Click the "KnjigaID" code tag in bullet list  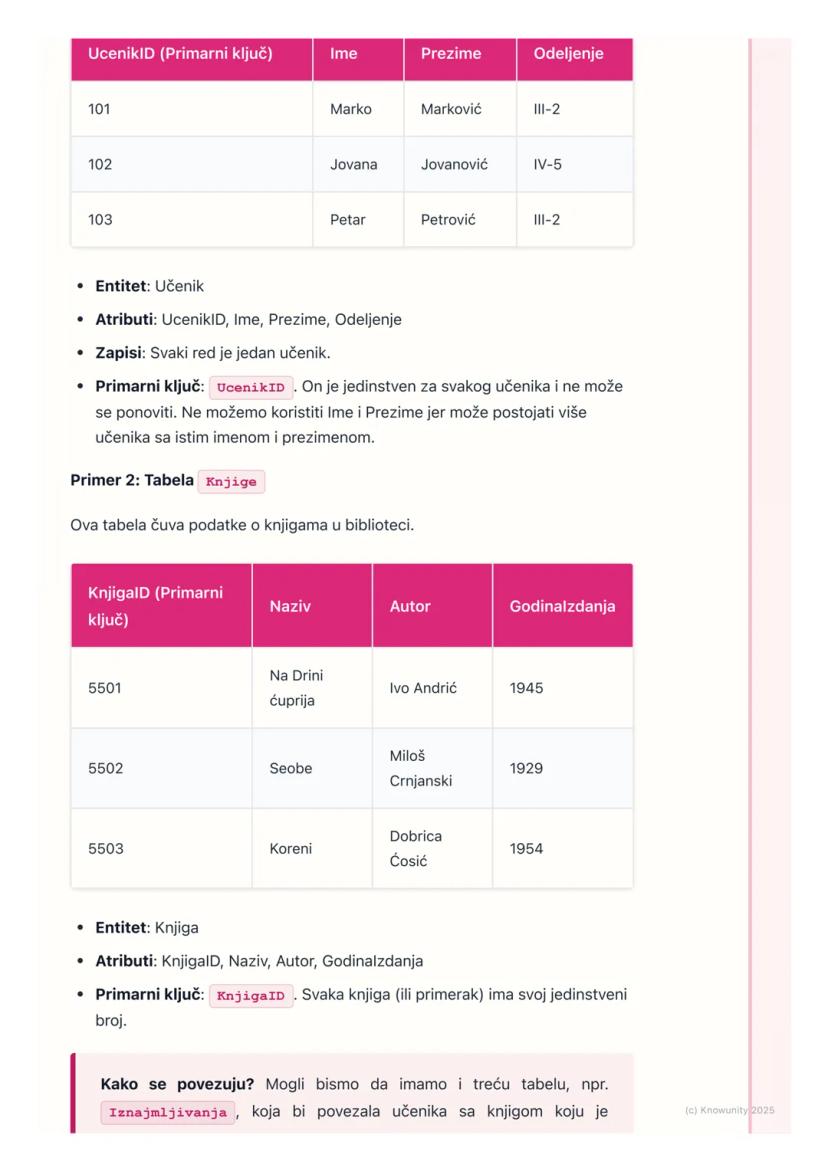tap(251, 996)
